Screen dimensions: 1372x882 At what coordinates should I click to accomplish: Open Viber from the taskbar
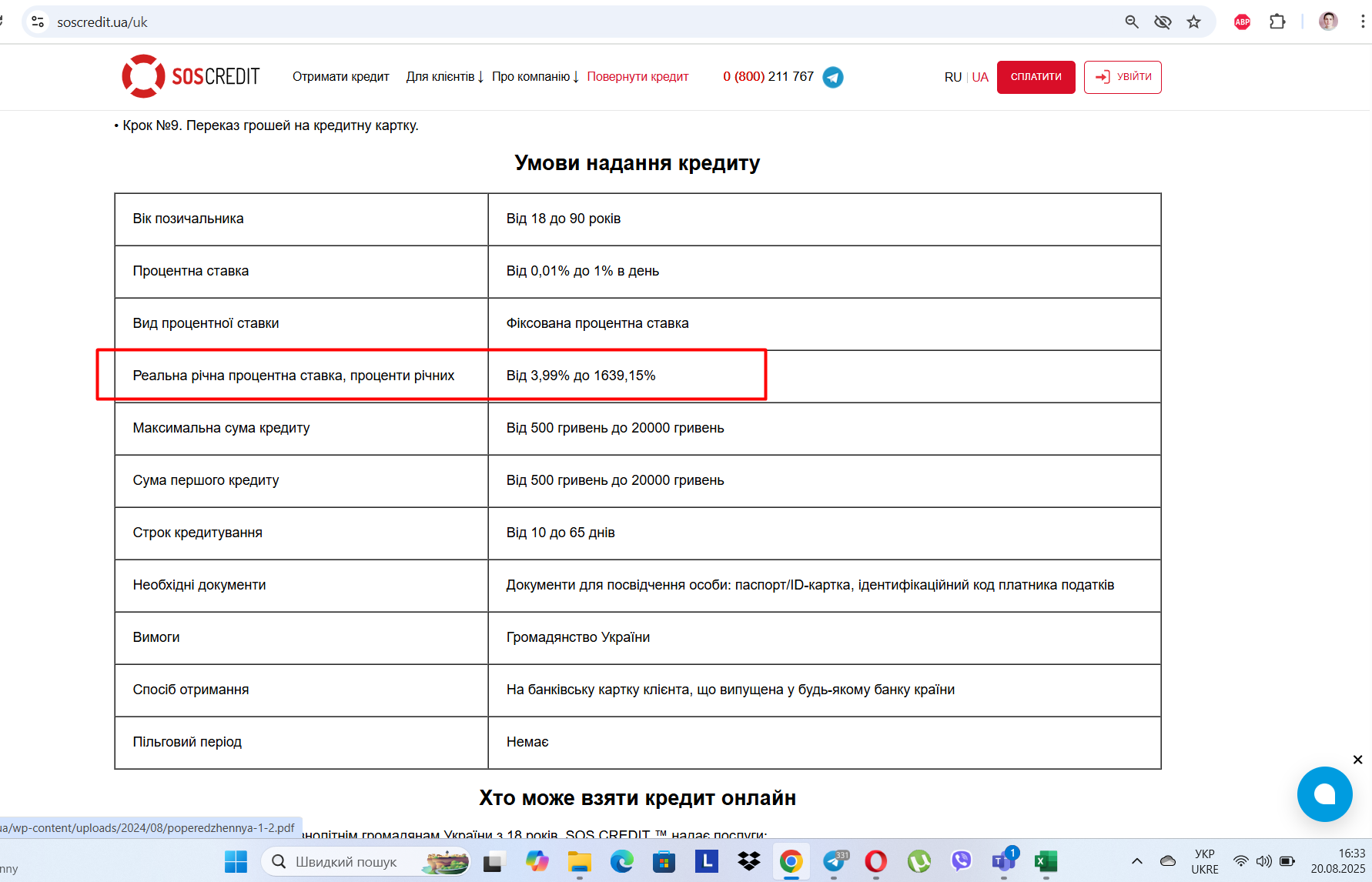[x=961, y=861]
